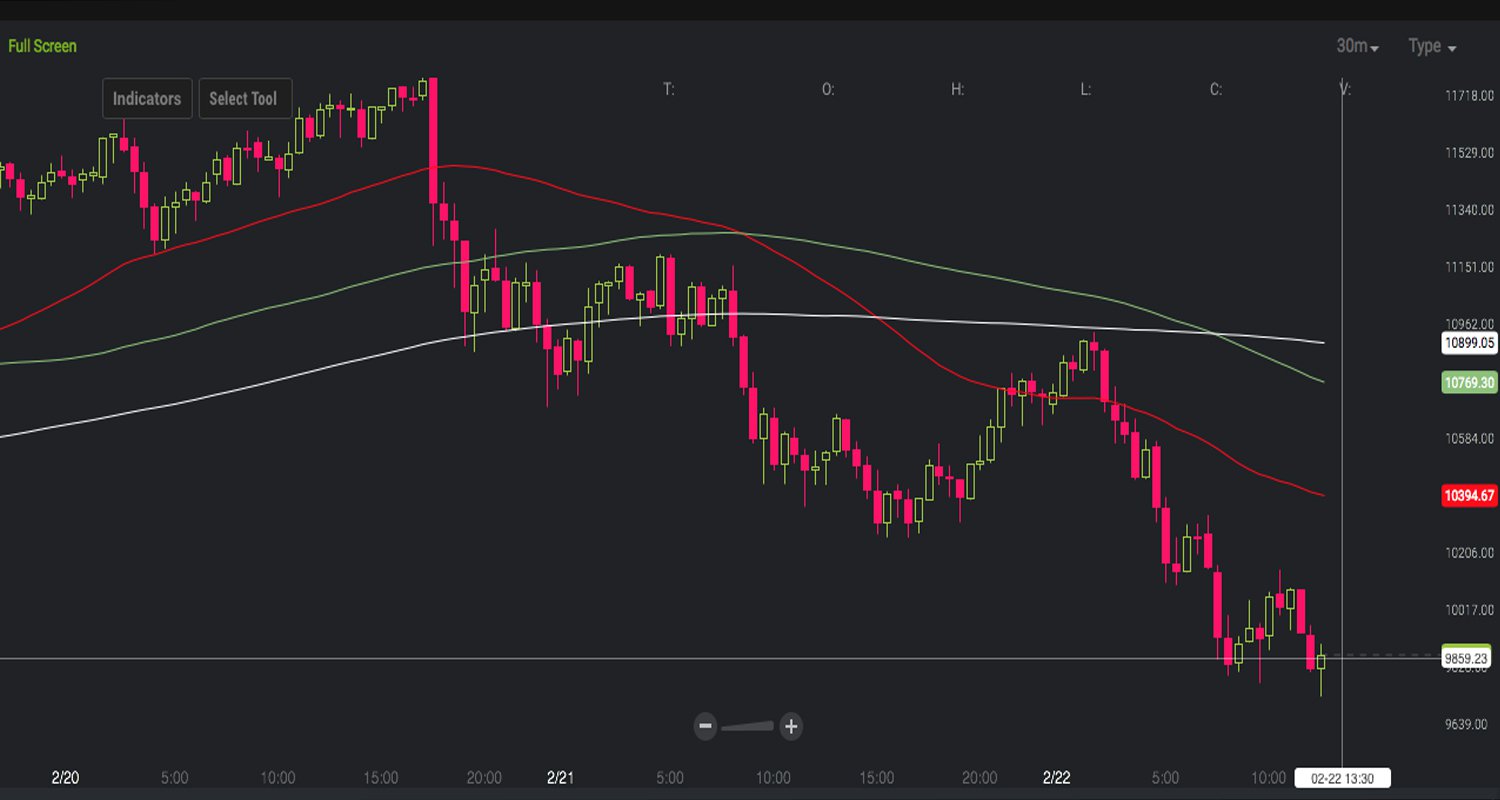Zoom in with the plus icon

click(791, 726)
